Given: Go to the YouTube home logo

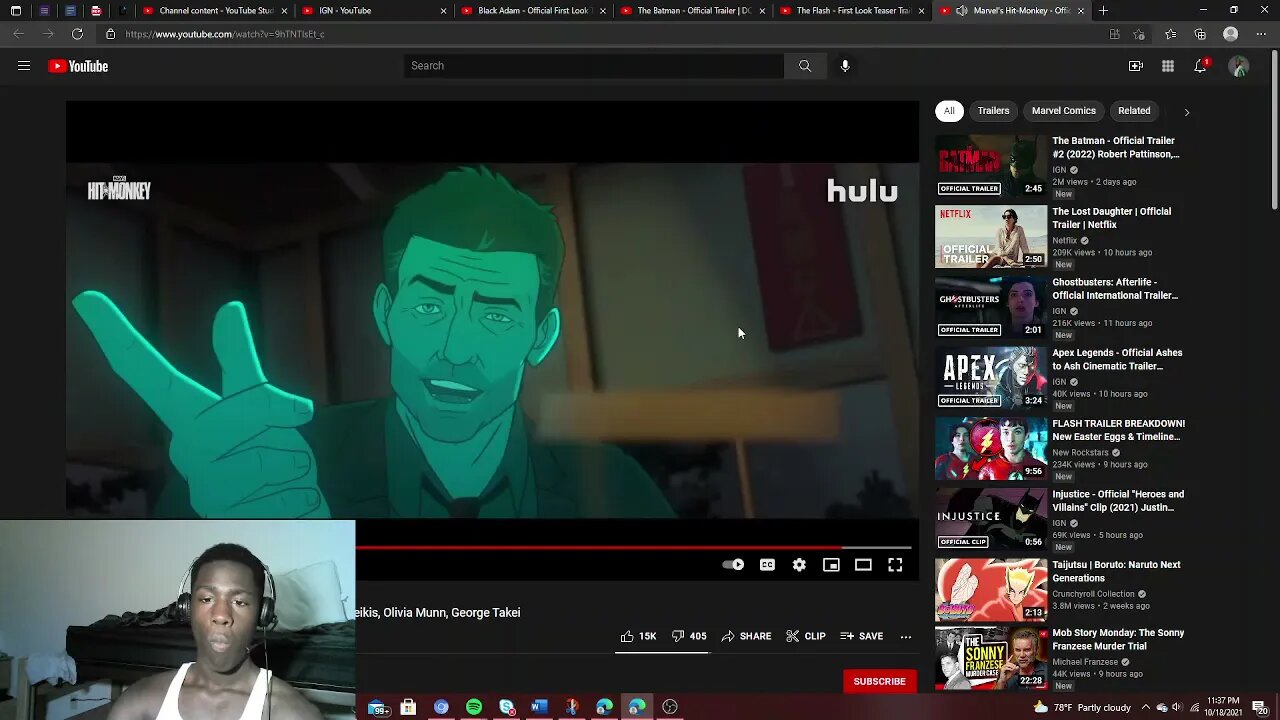Looking at the screenshot, I should [x=78, y=66].
